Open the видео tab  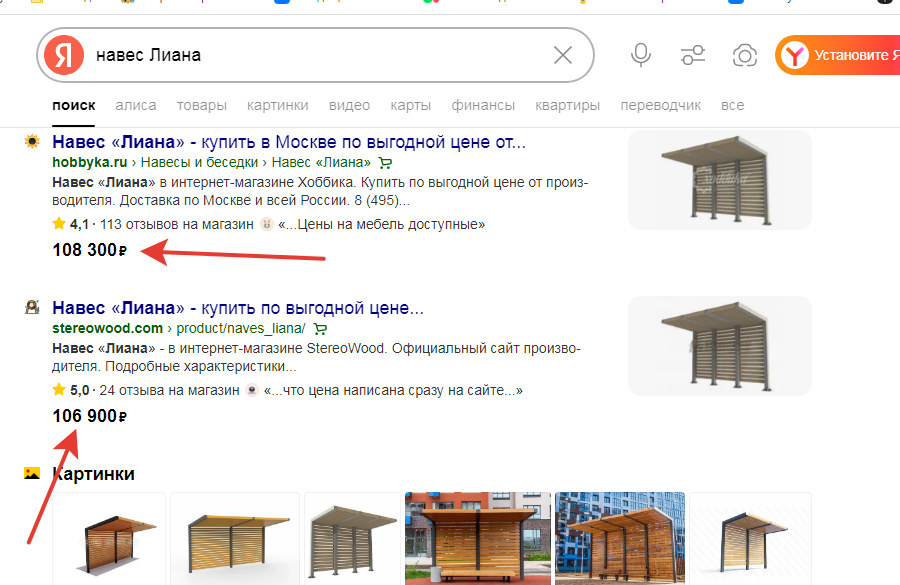[349, 106]
